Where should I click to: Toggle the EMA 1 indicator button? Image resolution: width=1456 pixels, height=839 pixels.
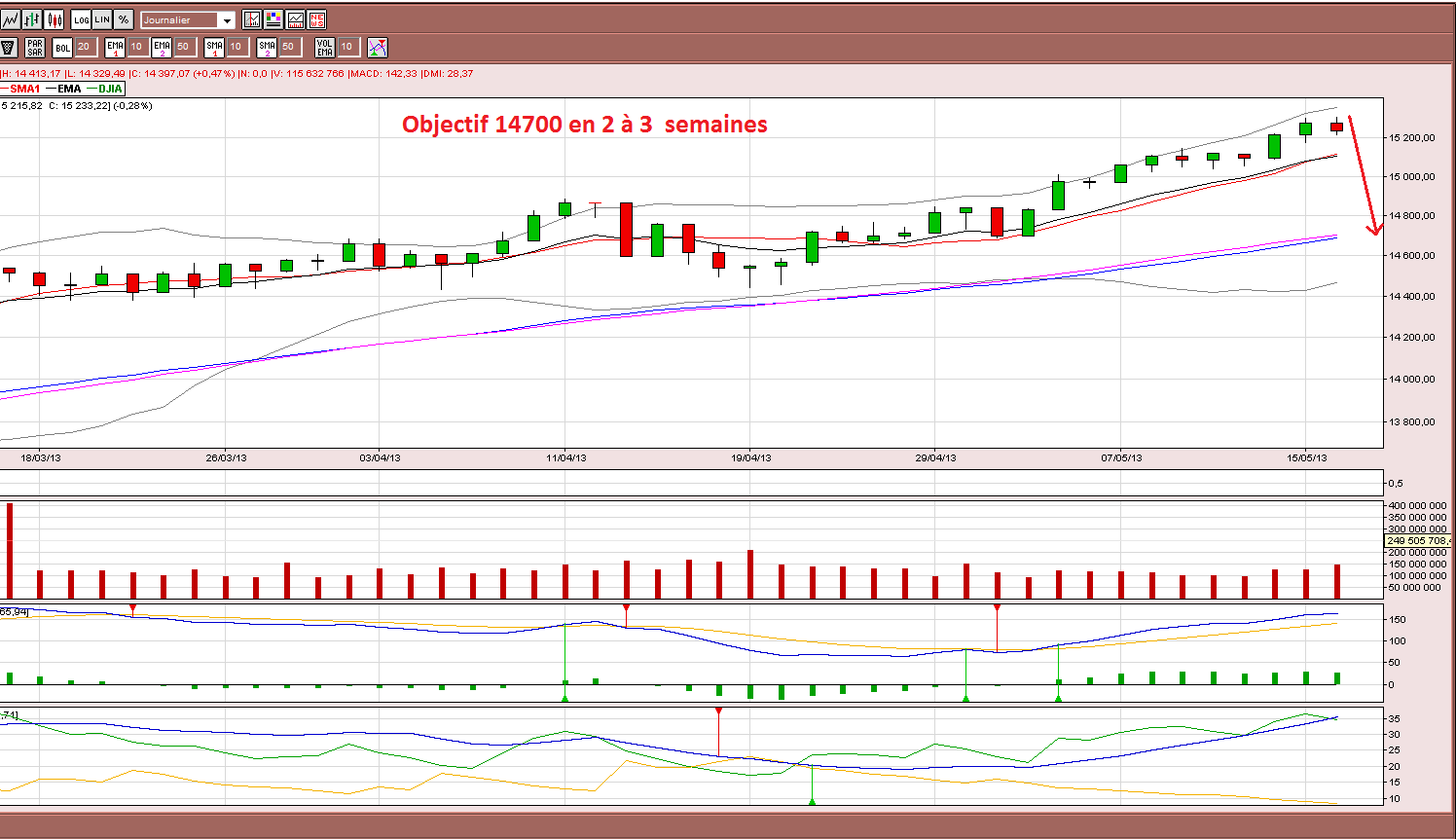point(115,47)
